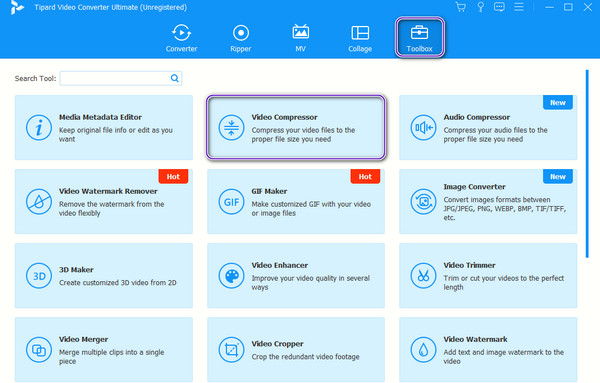Viewport: 600px width, 383px height.
Task: Click 'Merge multiple clips' description
Action: coord(111,357)
